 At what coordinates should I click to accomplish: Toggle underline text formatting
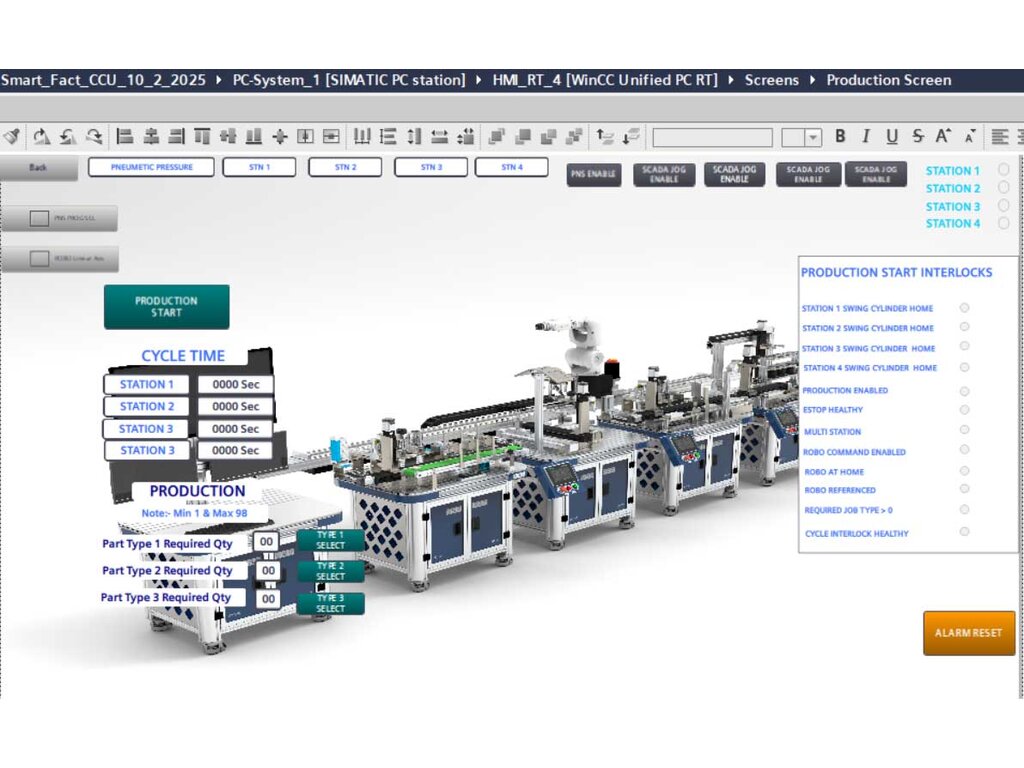tap(892, 136)
